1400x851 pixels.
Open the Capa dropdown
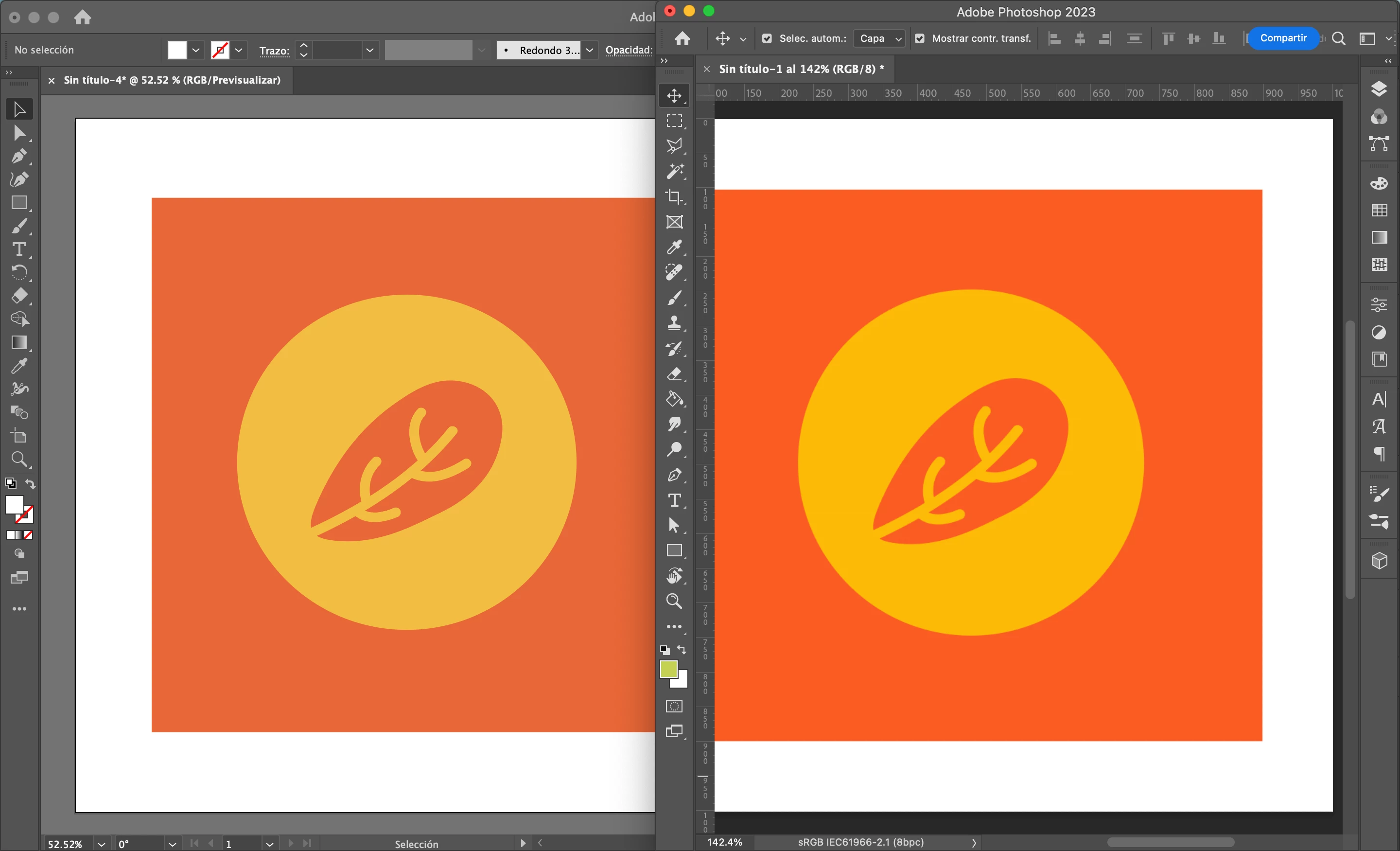(x=879, y=38)
